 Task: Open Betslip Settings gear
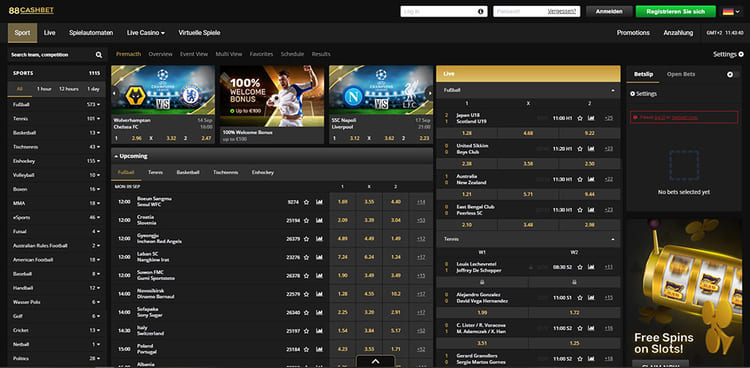pos(633,94)
